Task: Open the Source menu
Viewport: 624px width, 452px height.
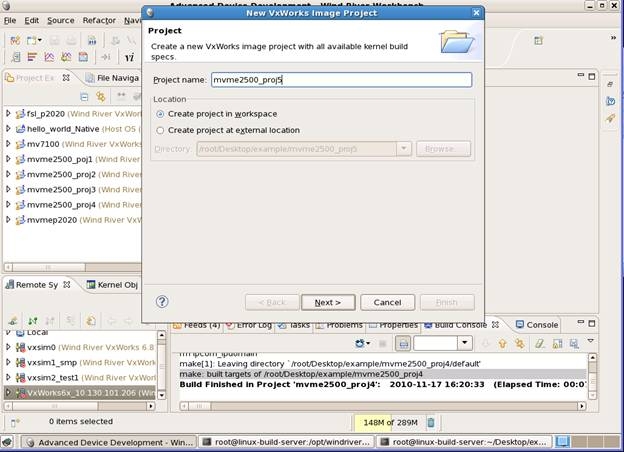Action: (60, 20)
